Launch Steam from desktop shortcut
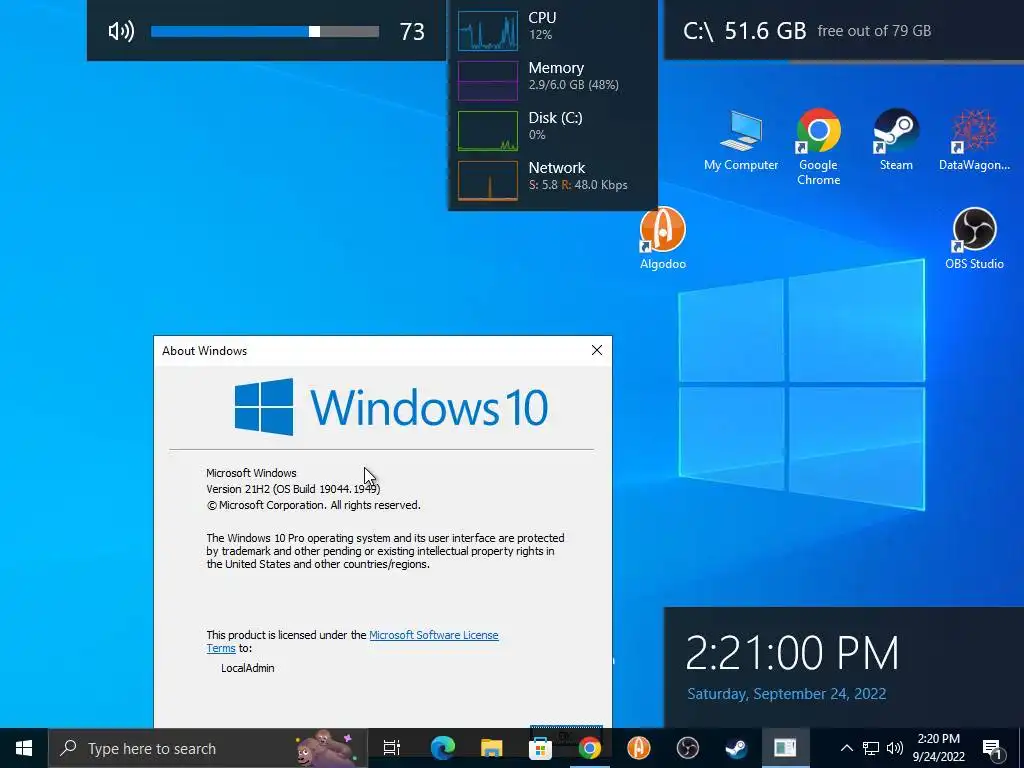 point(896,140)
